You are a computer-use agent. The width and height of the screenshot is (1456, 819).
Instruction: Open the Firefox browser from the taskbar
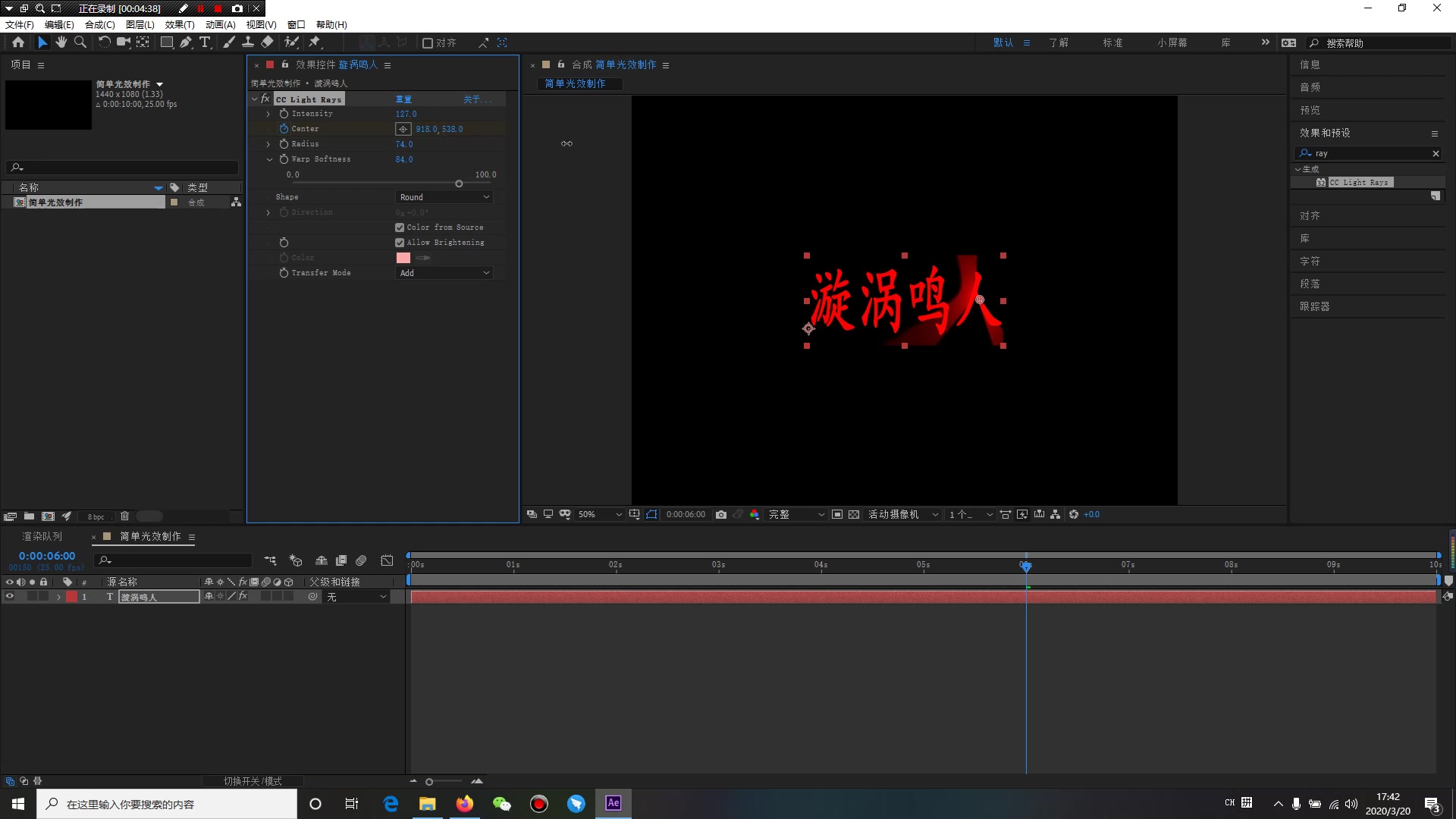[x=465, y=803]
